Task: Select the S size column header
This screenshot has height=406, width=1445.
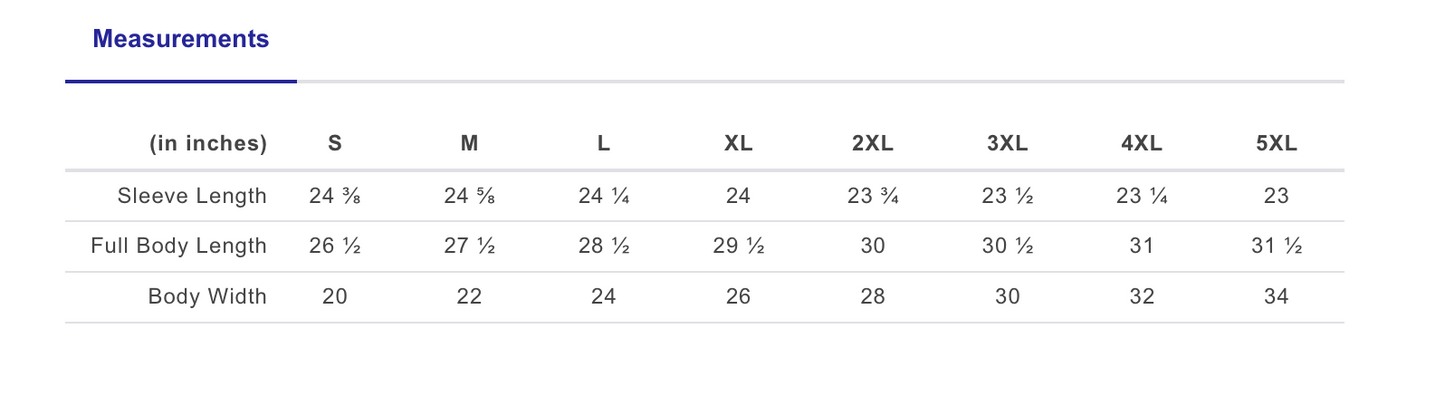Action: [x=335, y=144]
